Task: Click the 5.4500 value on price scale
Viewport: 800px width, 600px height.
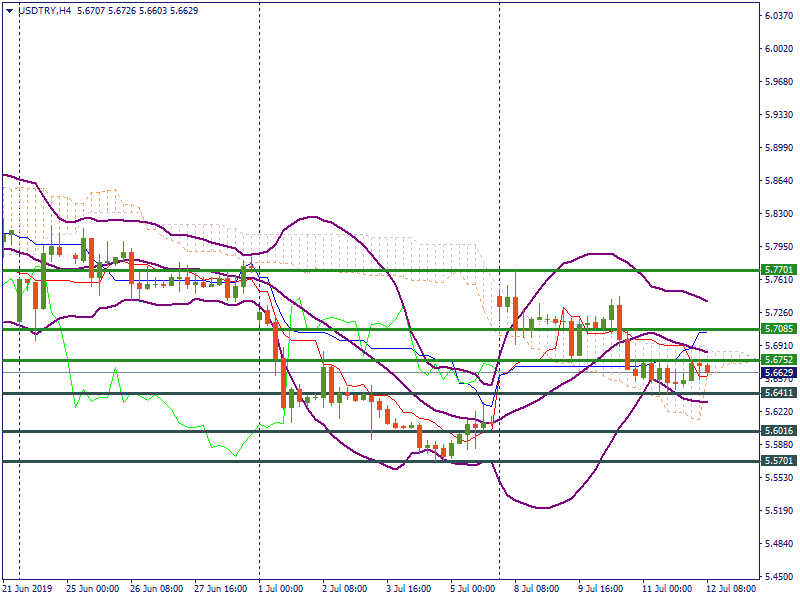Action: tap(778, 577)
